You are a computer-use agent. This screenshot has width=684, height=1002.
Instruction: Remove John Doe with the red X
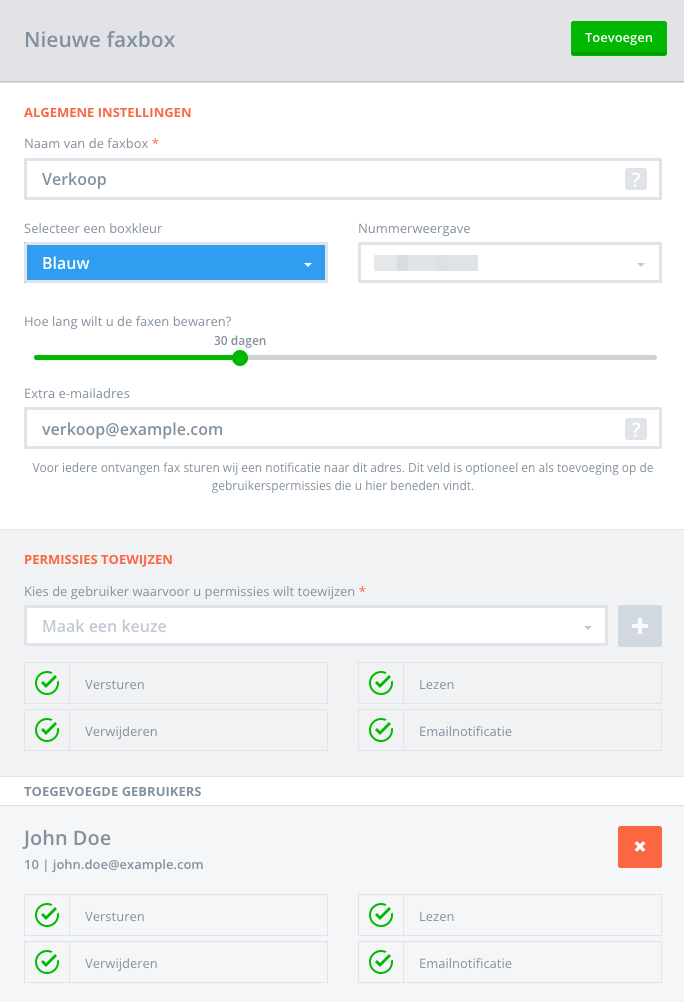coord(640,847)
